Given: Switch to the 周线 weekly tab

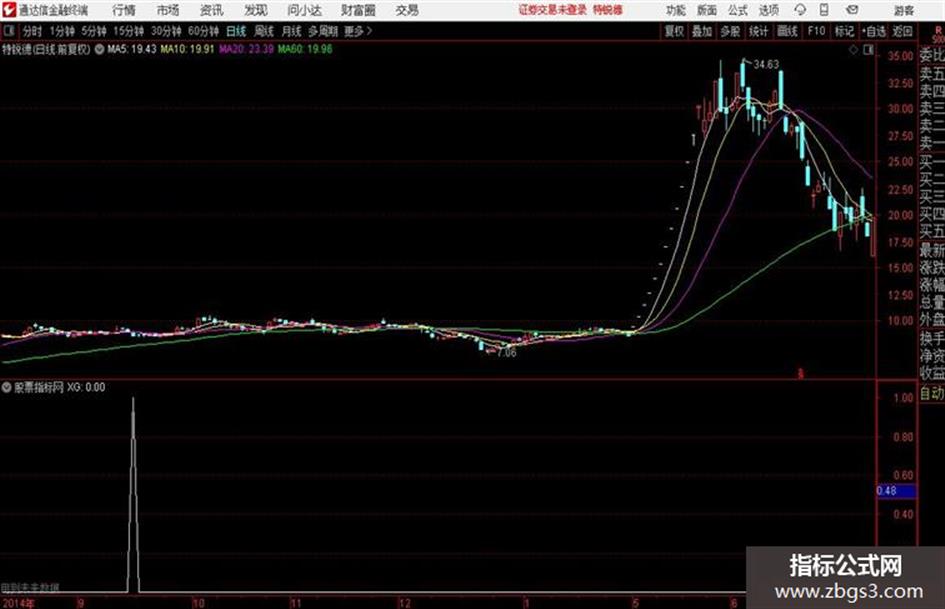Looking at the screenshot, I should [x=264, y=31].
